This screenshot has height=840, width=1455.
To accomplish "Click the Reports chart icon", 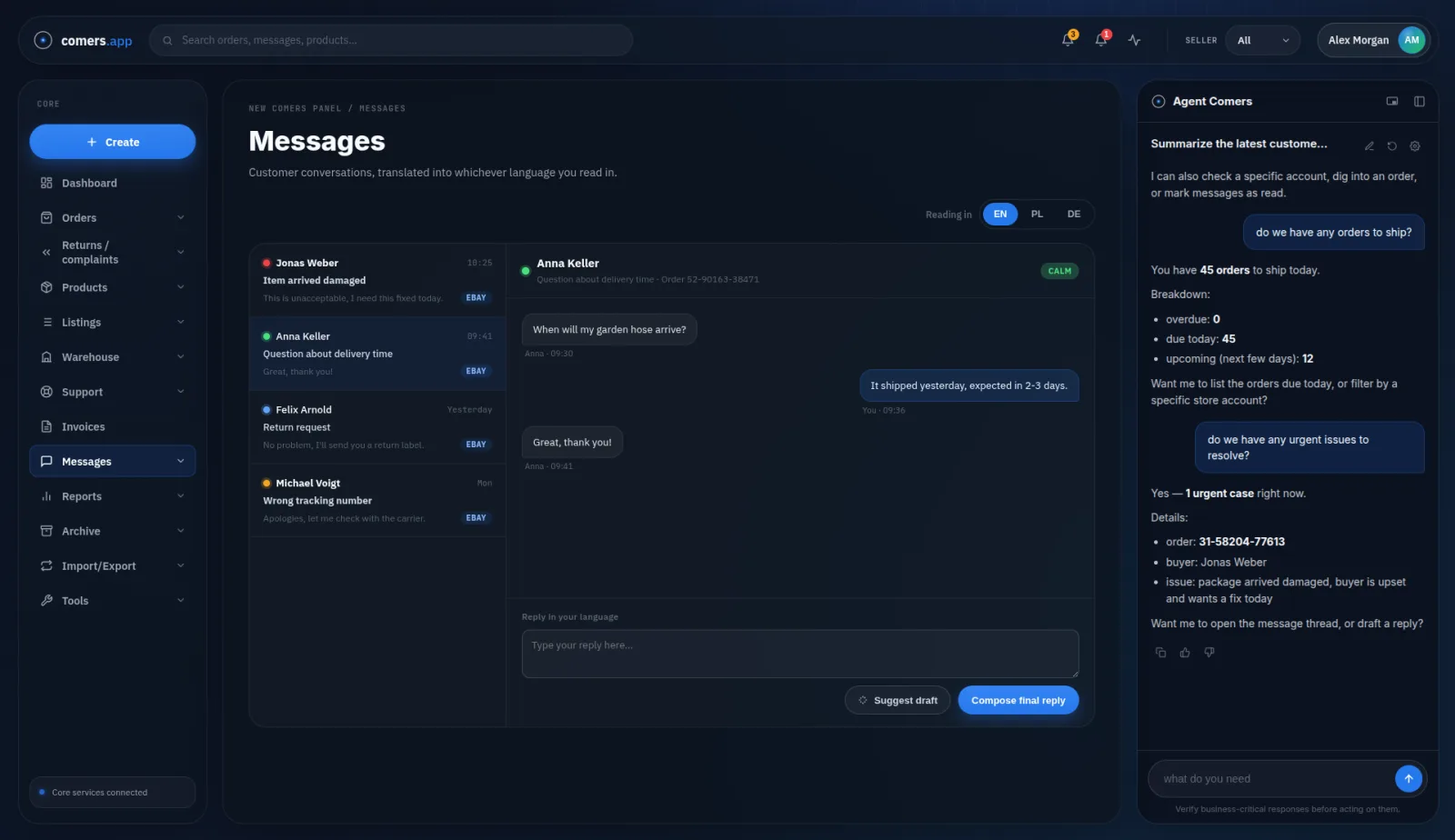I will (x=46, y=496).
